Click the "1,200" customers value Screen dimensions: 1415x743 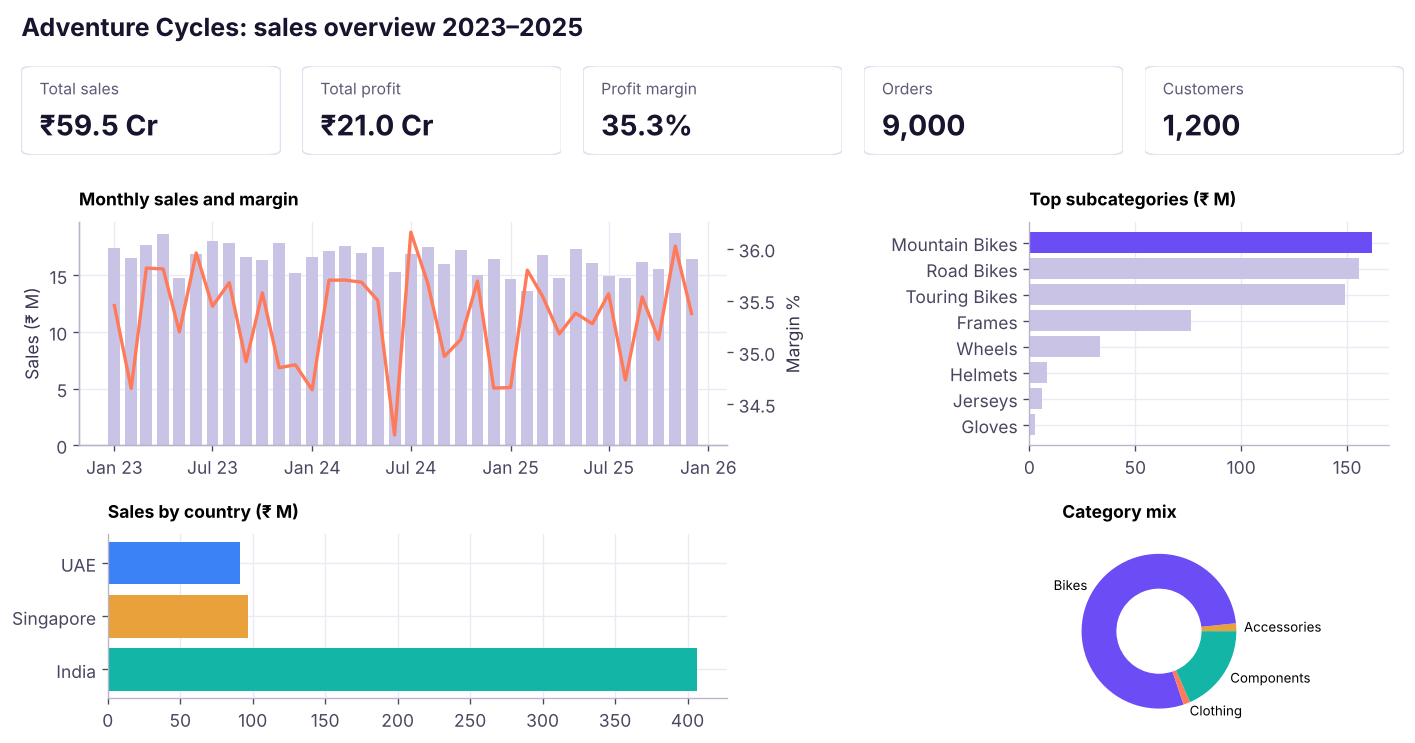tap(1201, 125)
